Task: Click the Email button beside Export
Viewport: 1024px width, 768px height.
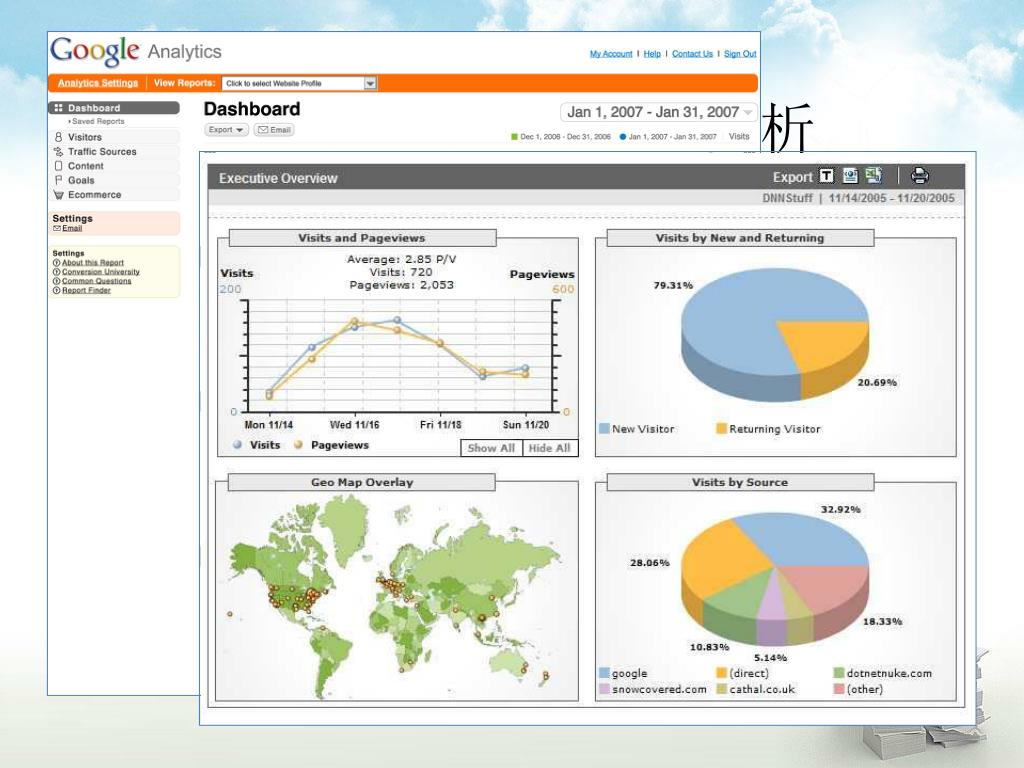Action: click(274, 130)
